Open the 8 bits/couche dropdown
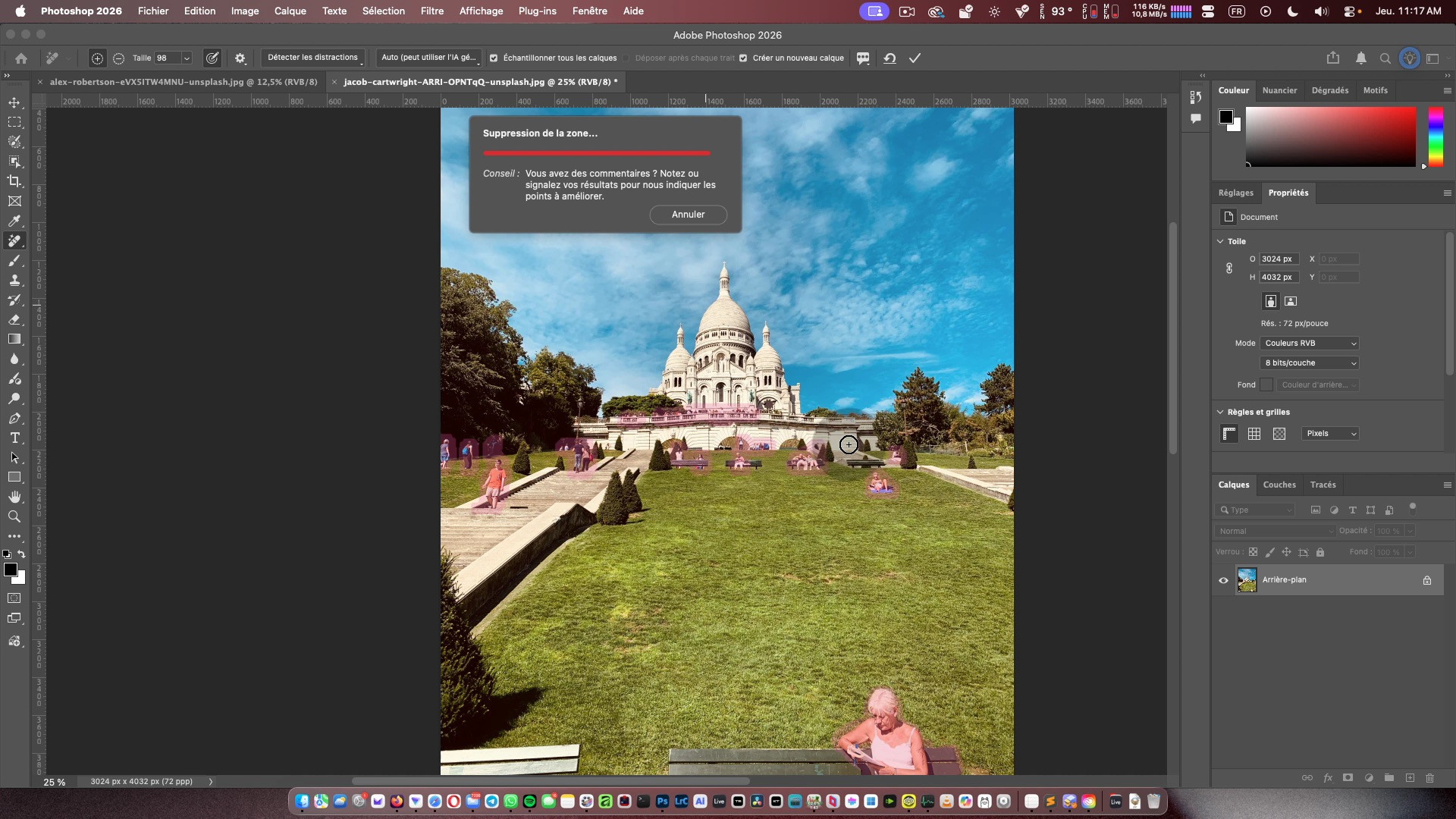The width and height of the screenshot is (1456, 819). coord(1310,363)
